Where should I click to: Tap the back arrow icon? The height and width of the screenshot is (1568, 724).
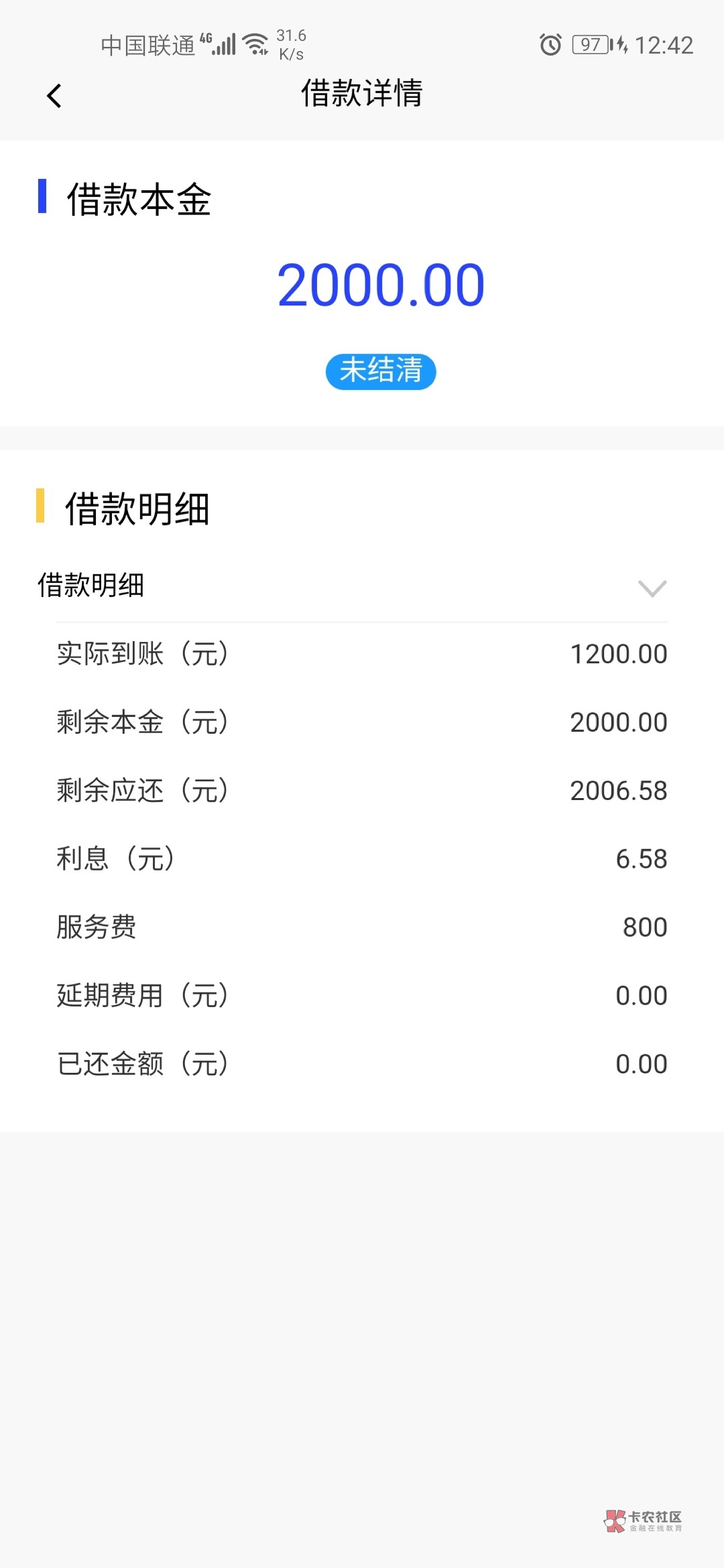(x=54, y=96)
